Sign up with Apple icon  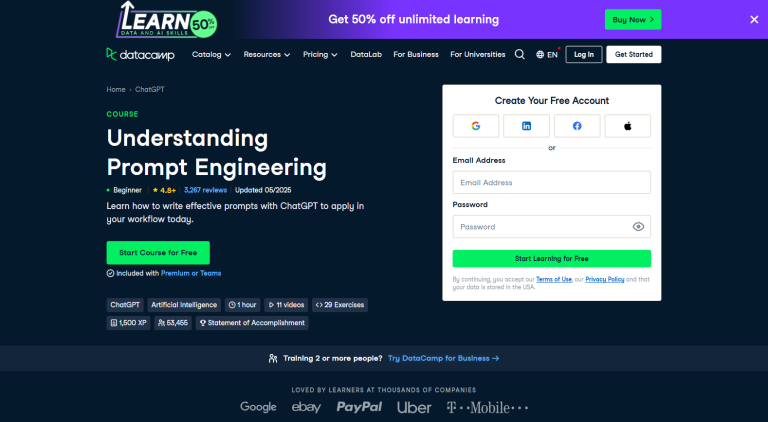pyautogui.click(x=627, y=126)
